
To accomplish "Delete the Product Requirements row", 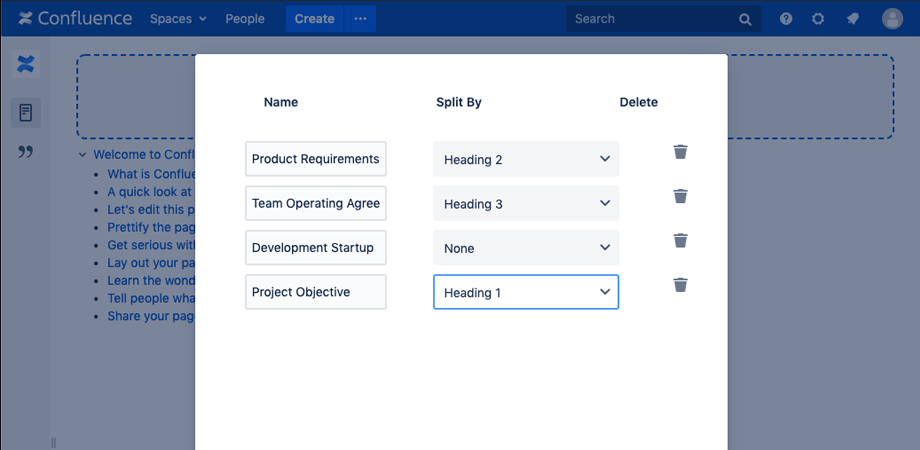I will 680,152.
